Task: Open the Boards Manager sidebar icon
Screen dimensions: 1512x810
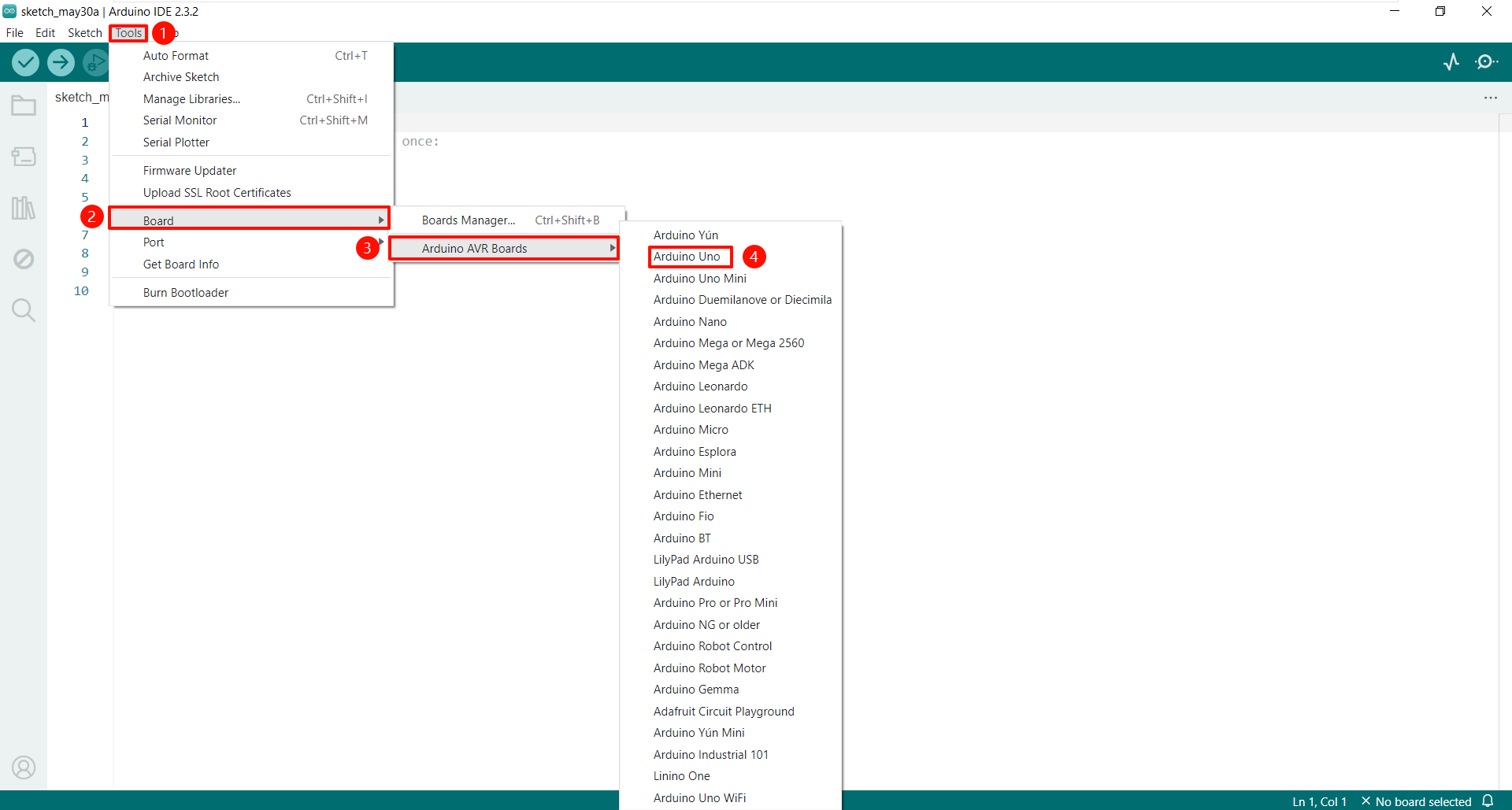Action: coord(24,157)
